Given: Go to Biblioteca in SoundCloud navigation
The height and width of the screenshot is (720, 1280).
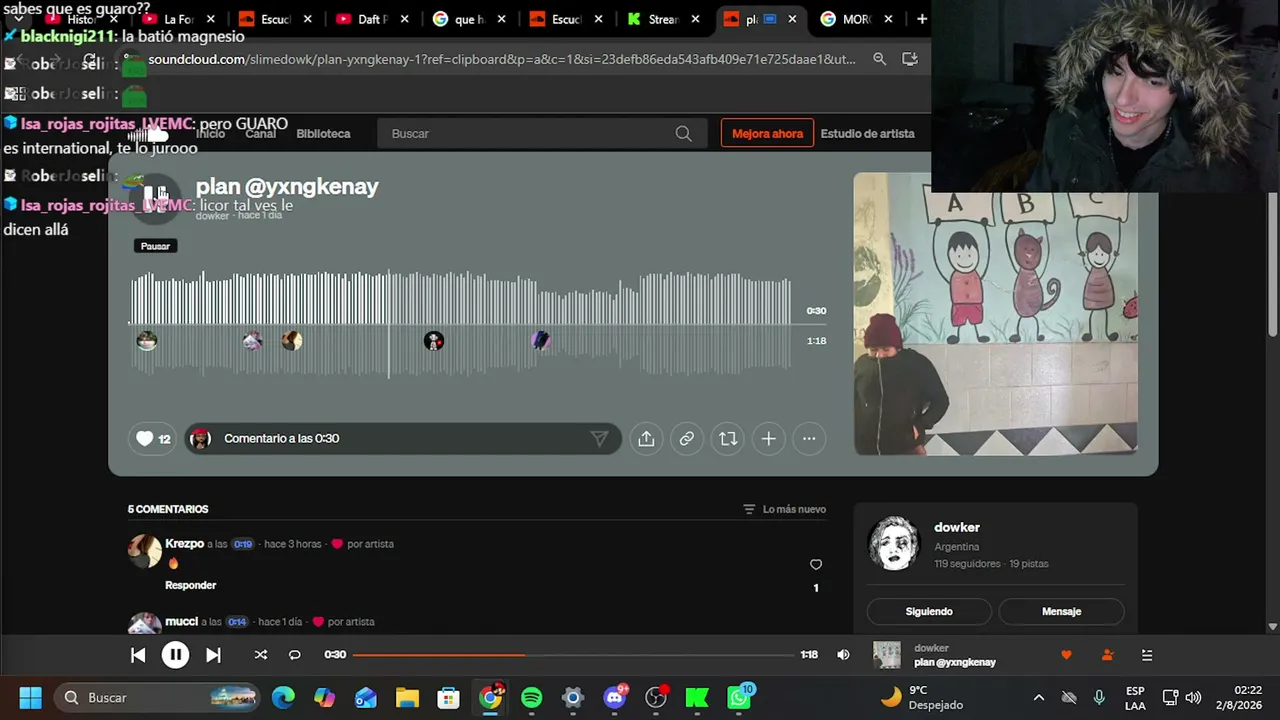Looking at the screenshot, I should [x=323, y=133].
